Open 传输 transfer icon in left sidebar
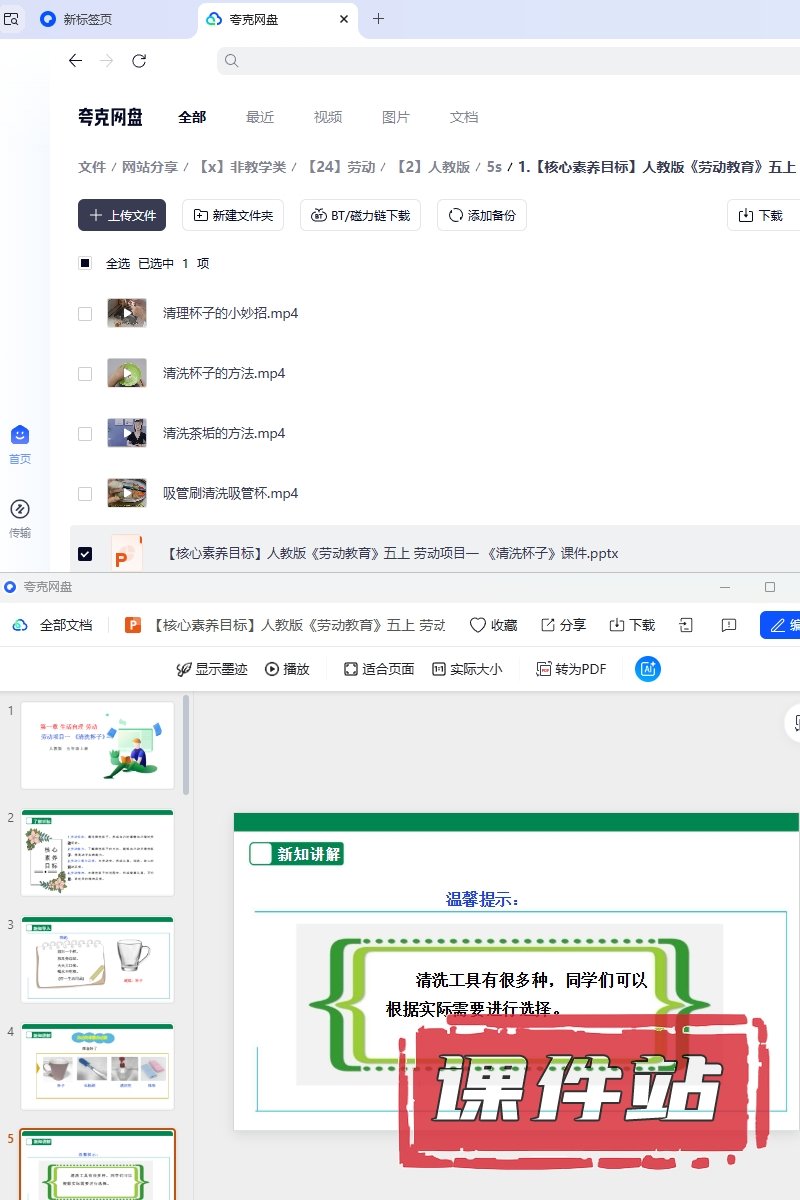This screenshot has height=1200, width=800. 20,510
